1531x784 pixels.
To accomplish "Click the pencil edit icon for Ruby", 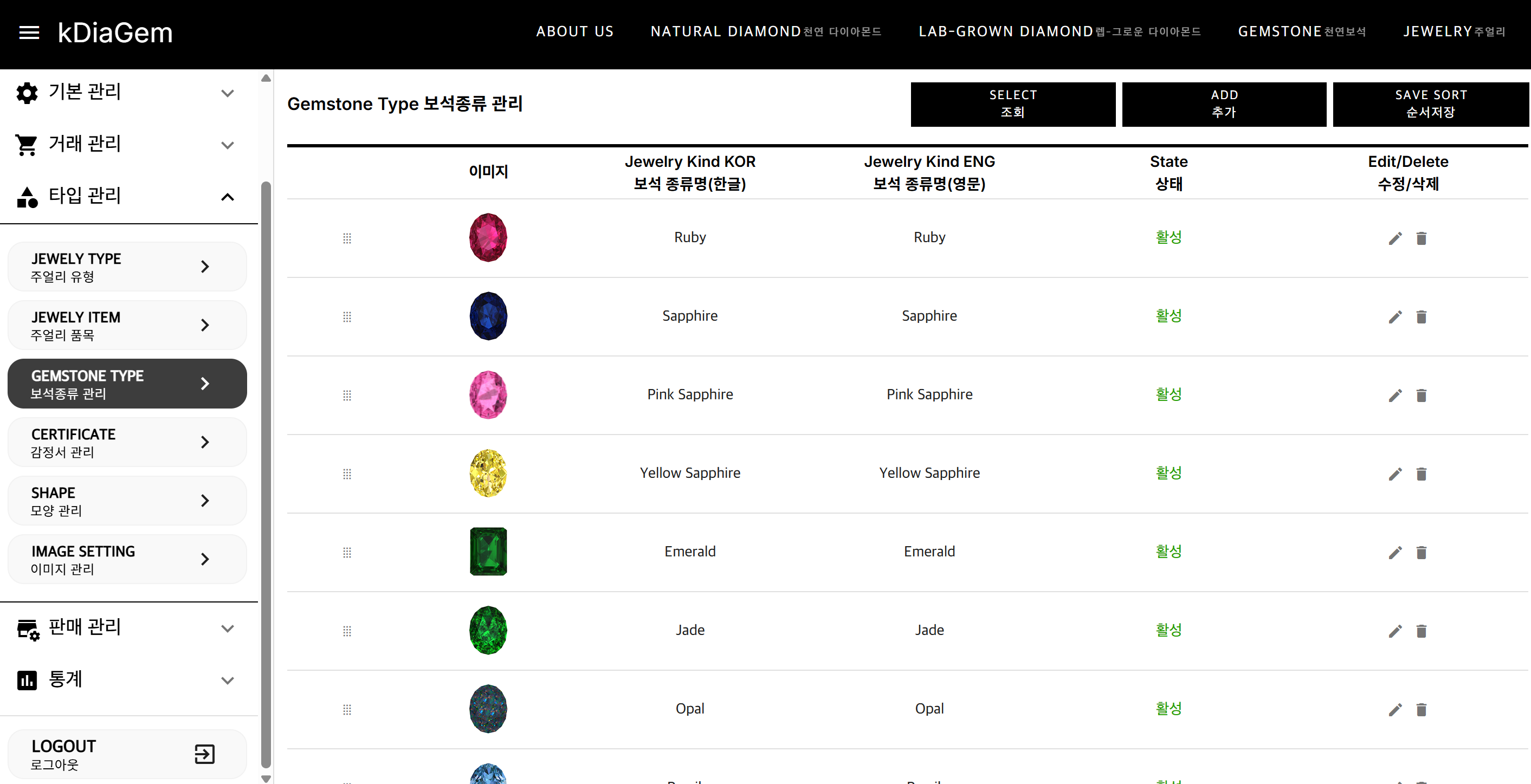I will tap(1395, 238).
